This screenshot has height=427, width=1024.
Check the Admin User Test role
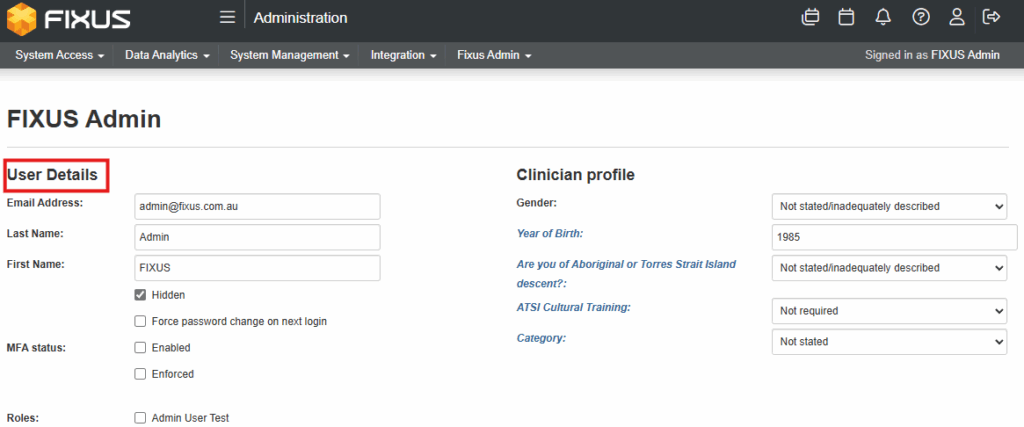[140, 418]
